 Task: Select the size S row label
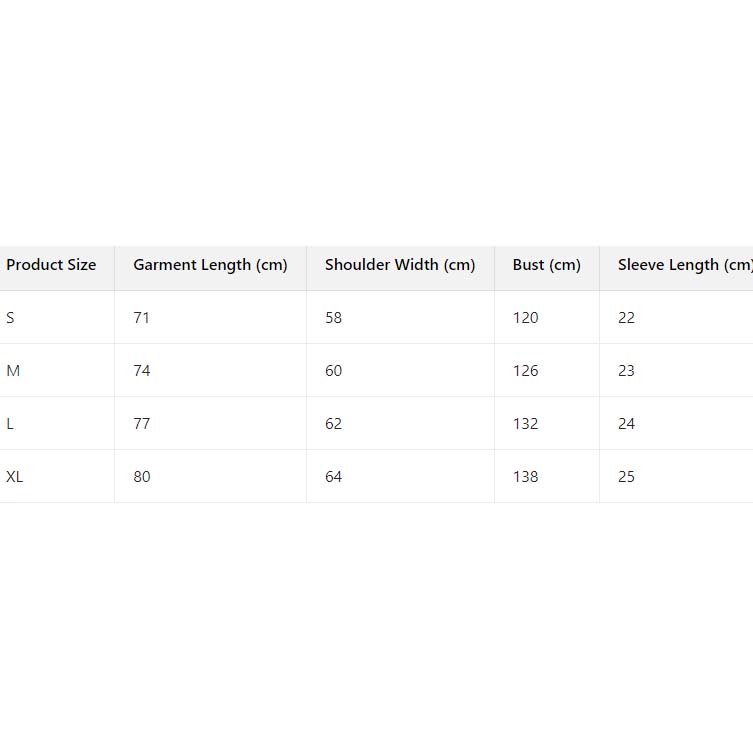11,318
